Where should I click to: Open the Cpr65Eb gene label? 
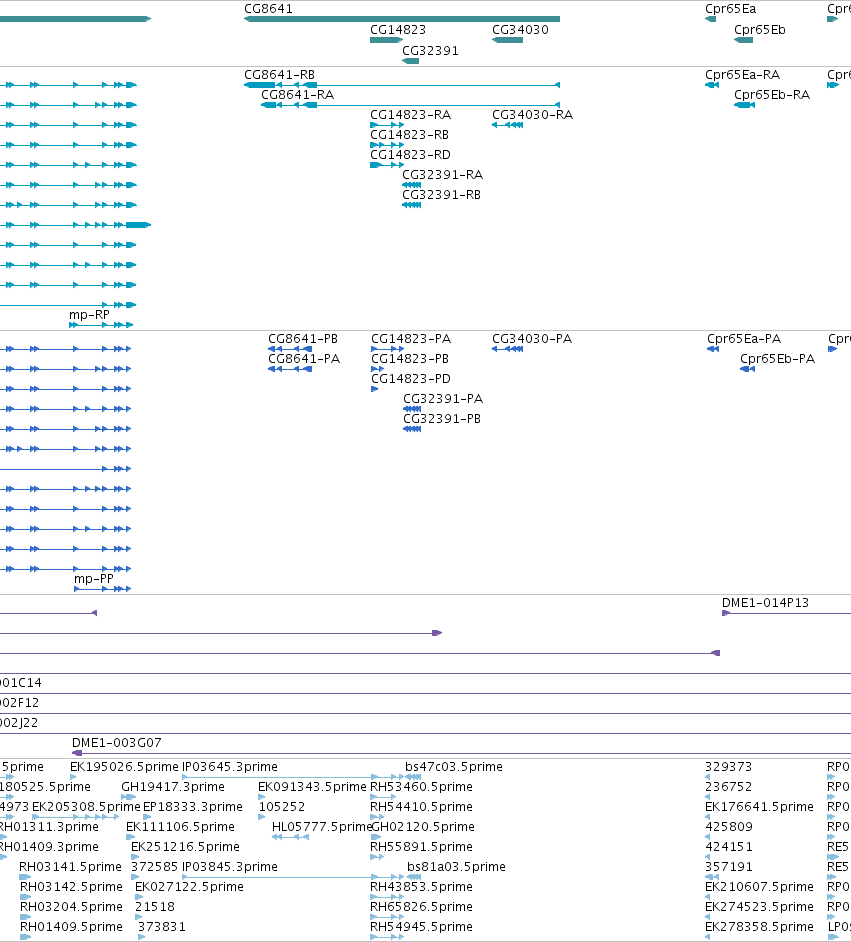click(x=760, y=30)
